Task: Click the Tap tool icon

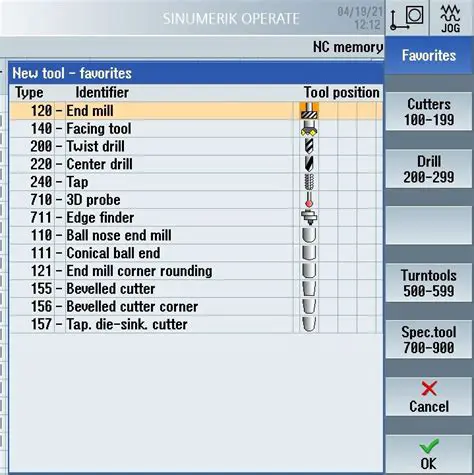Action: (309, 182)
